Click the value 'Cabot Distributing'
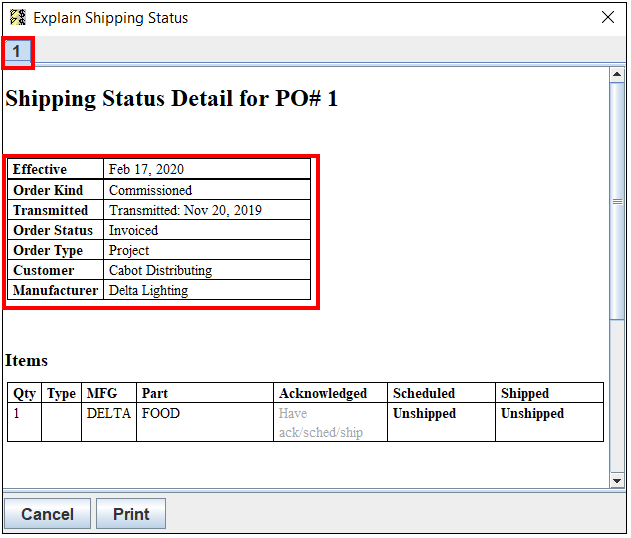The width and height of the screenshot is (631, 538). tap(161, 270)
